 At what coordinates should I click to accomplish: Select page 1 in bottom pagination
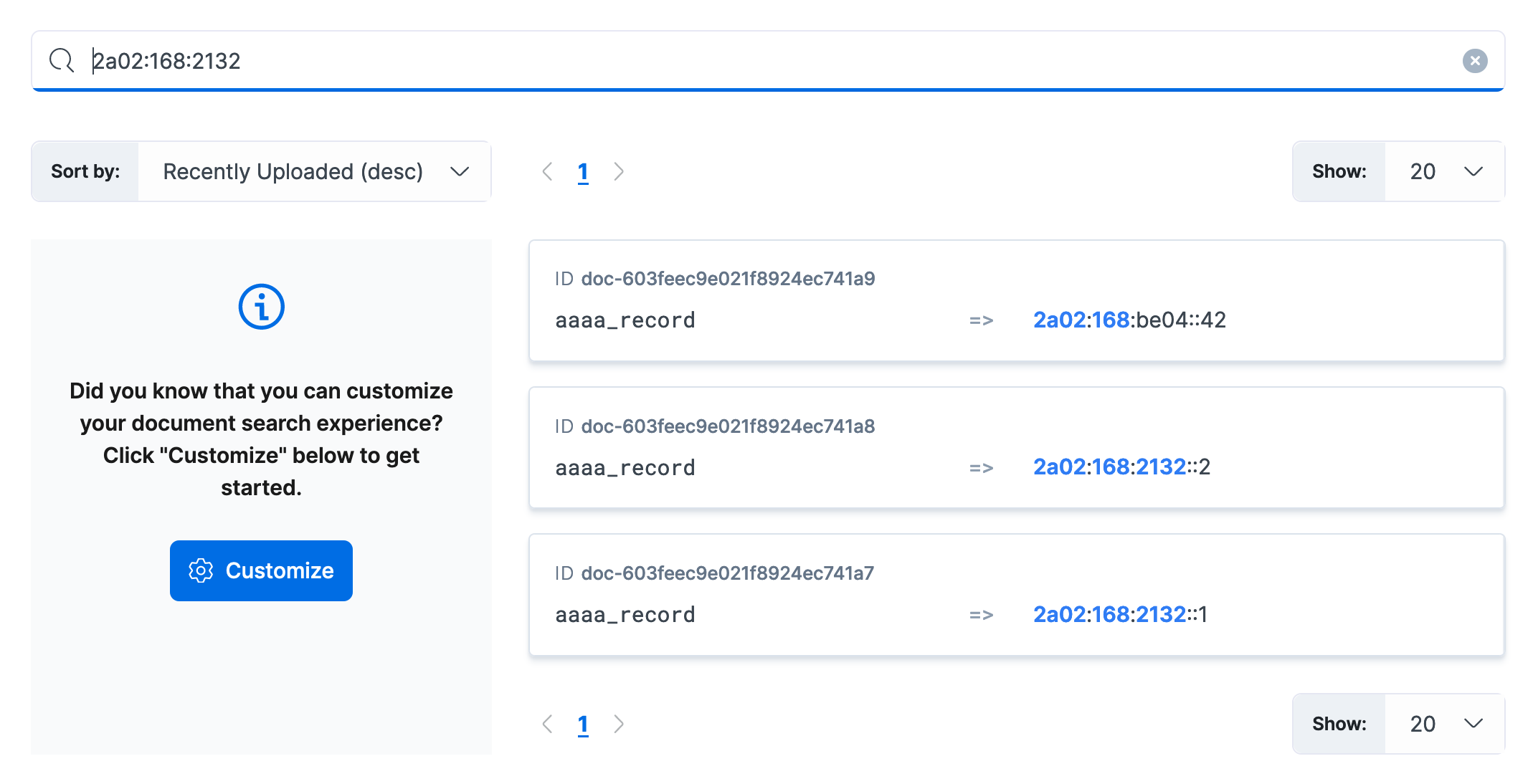[583, 724]
